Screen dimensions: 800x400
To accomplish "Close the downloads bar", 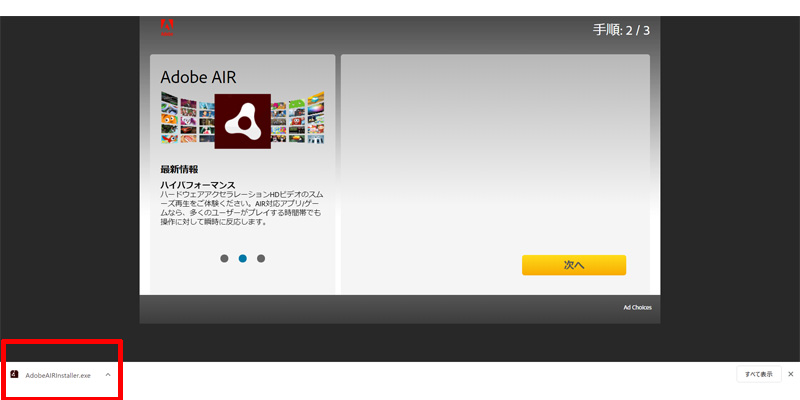I will (x=791, y=374).
